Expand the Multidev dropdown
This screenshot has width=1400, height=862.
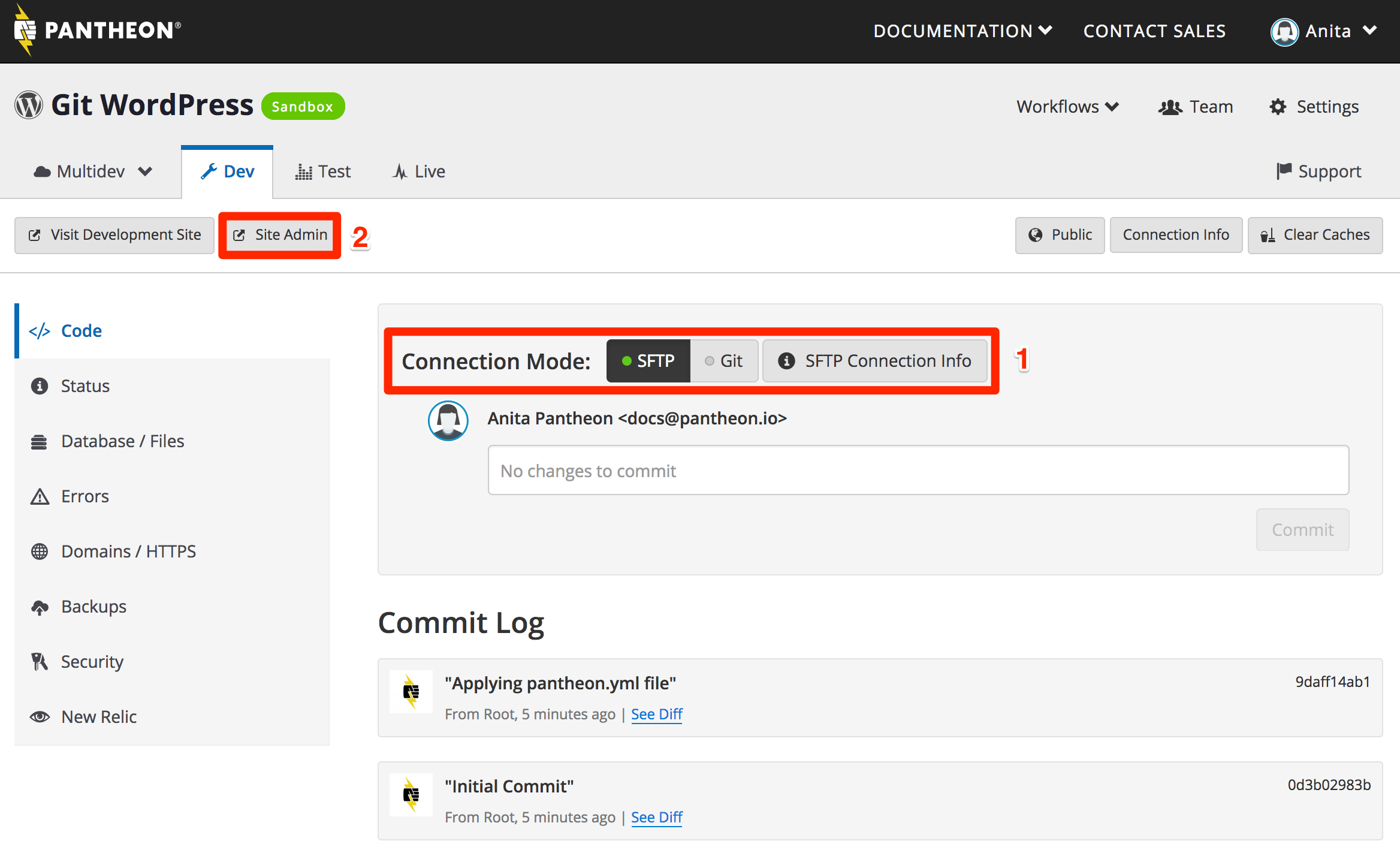(93, 171)
